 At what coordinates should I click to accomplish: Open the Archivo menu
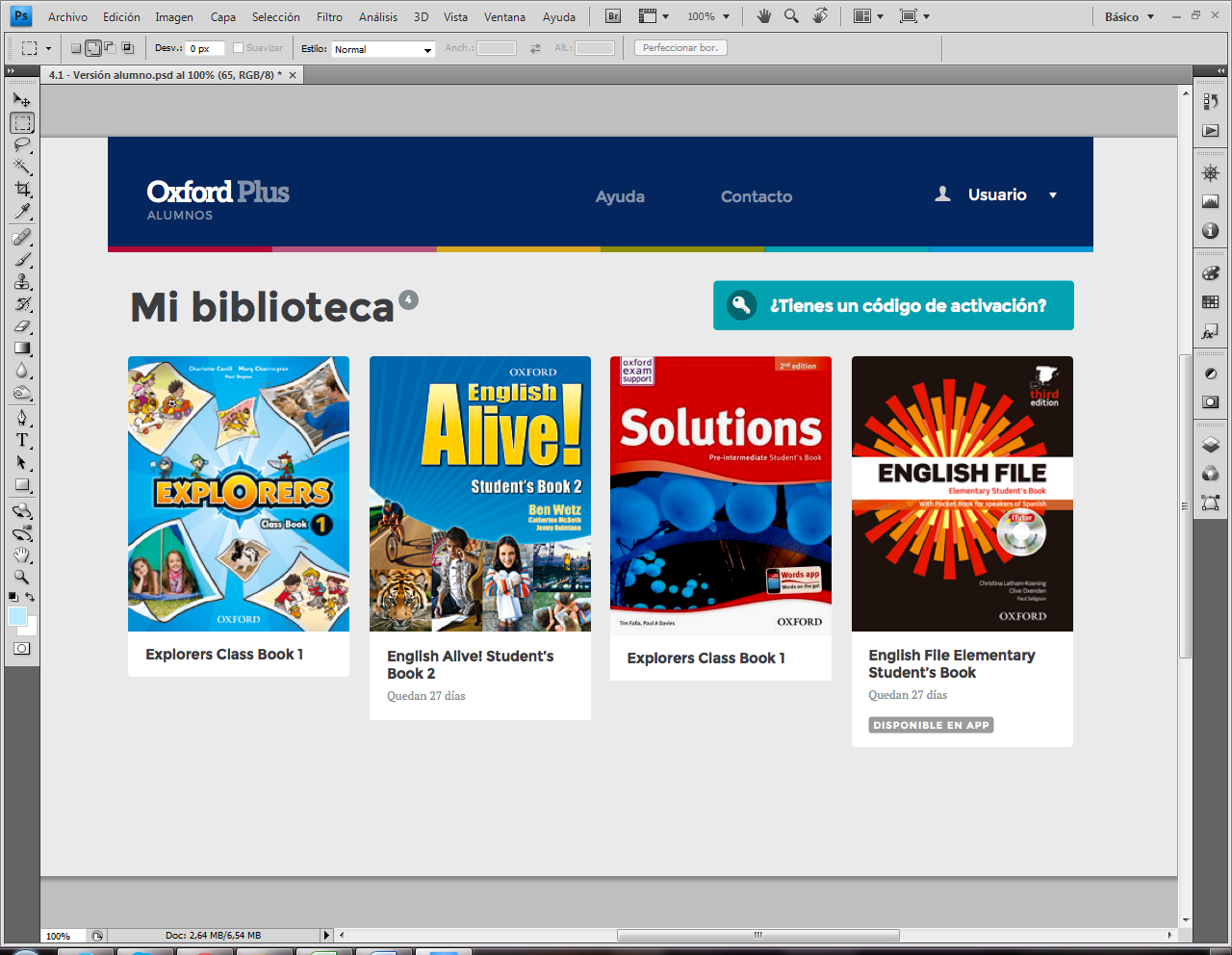[67, 16]
